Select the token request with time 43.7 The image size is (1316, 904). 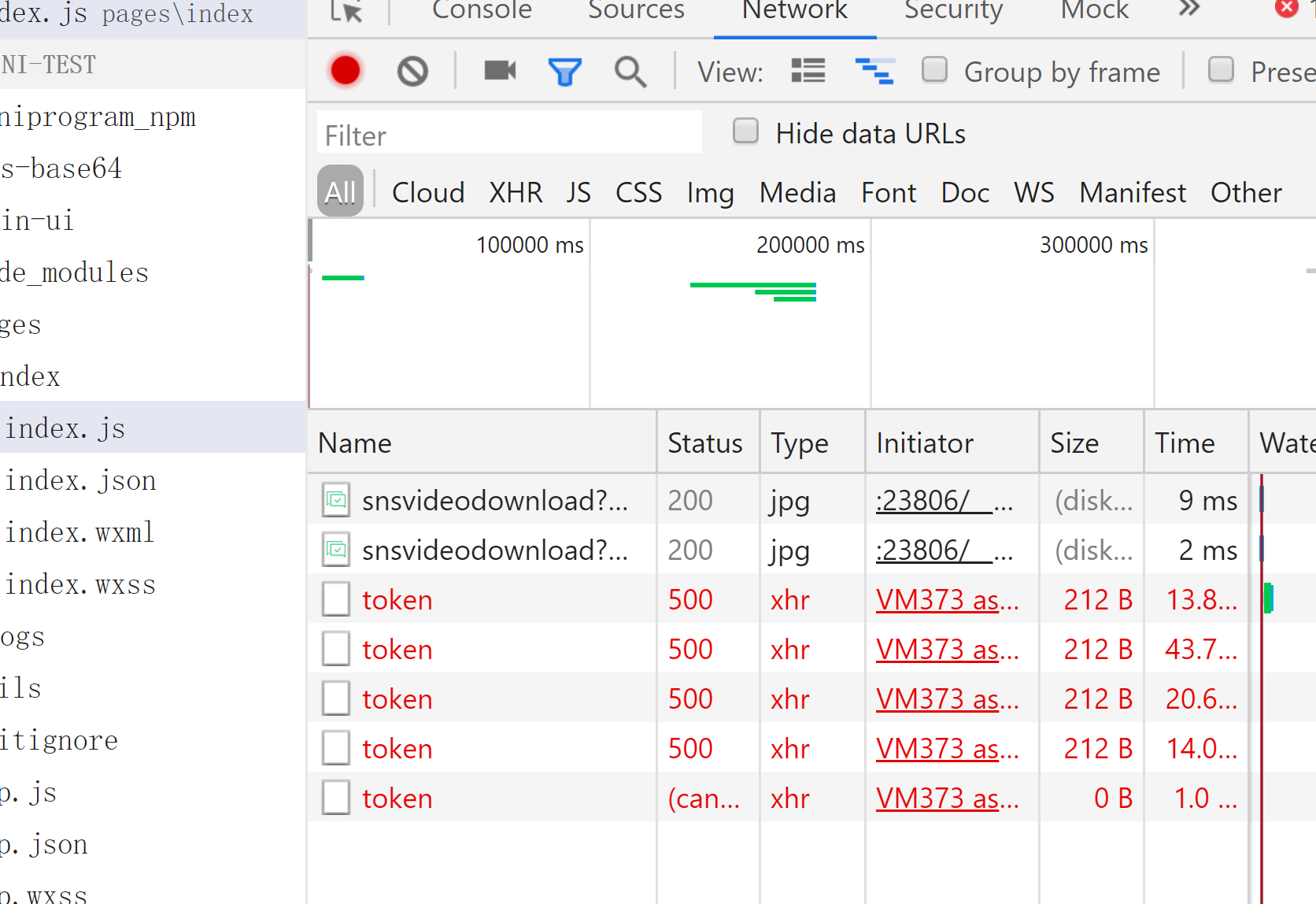tap(397, 650)
